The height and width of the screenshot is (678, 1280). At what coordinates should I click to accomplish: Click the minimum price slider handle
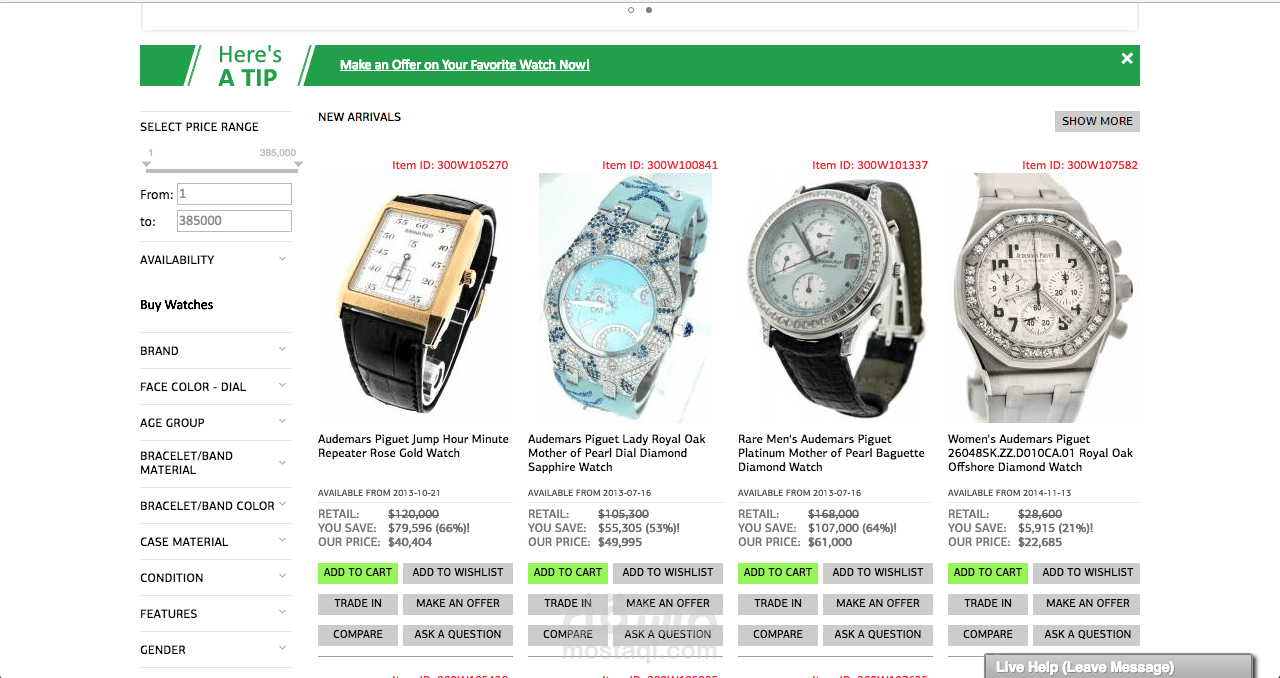(x=149, y=164)
